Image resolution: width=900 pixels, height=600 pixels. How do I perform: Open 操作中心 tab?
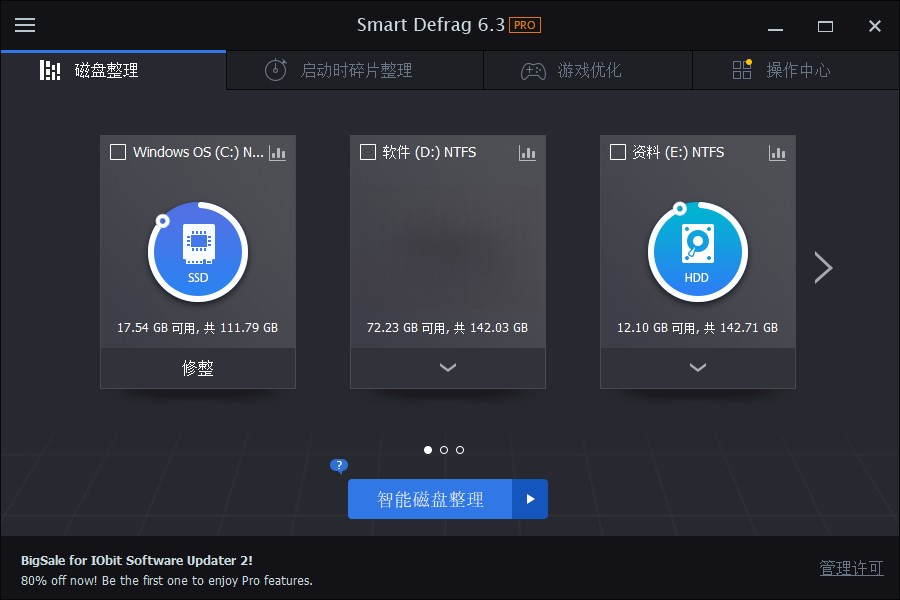point(796,70)
